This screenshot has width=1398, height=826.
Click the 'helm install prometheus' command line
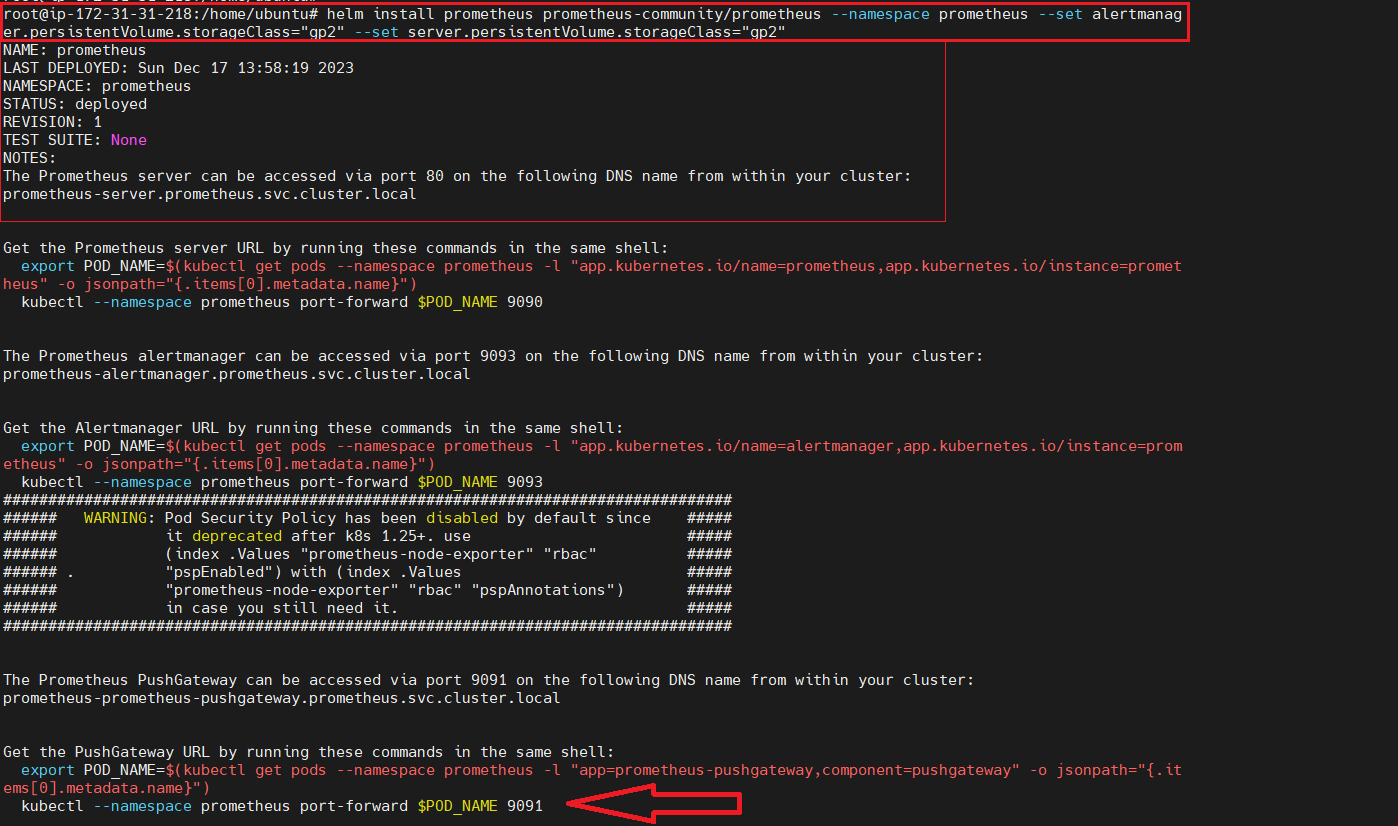click(x=593, y=24)
